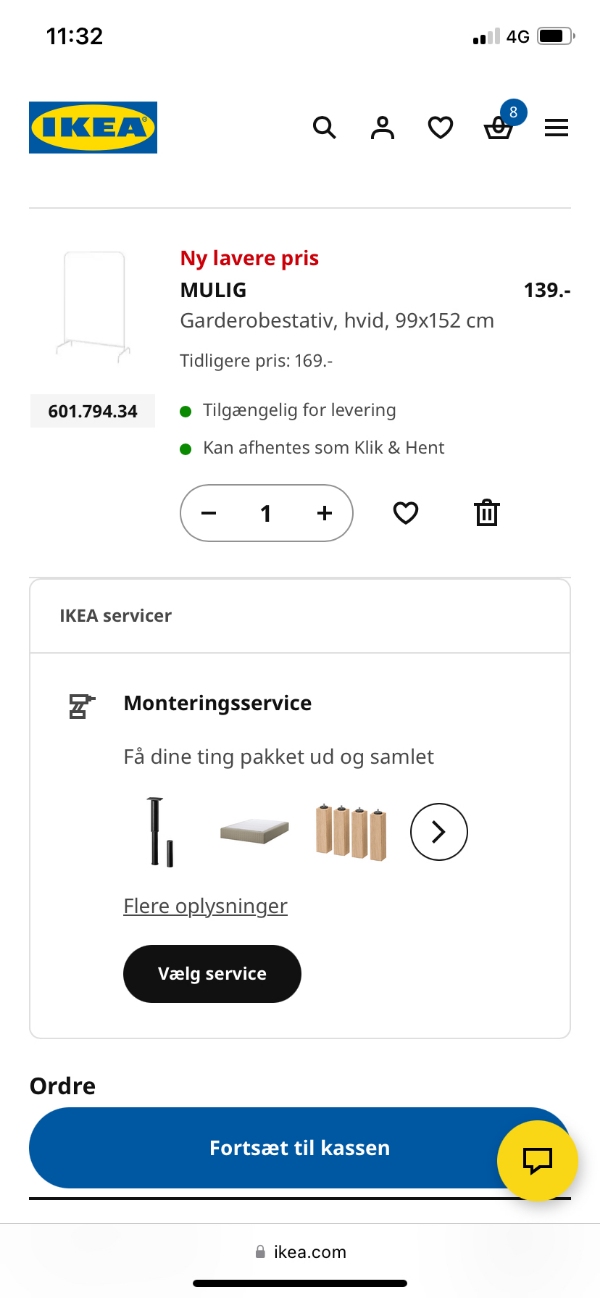The image size is (600, 1298).
Task: Open the shopping basket with 8 items
Action: pyautogui.click(x=498, y=129)
